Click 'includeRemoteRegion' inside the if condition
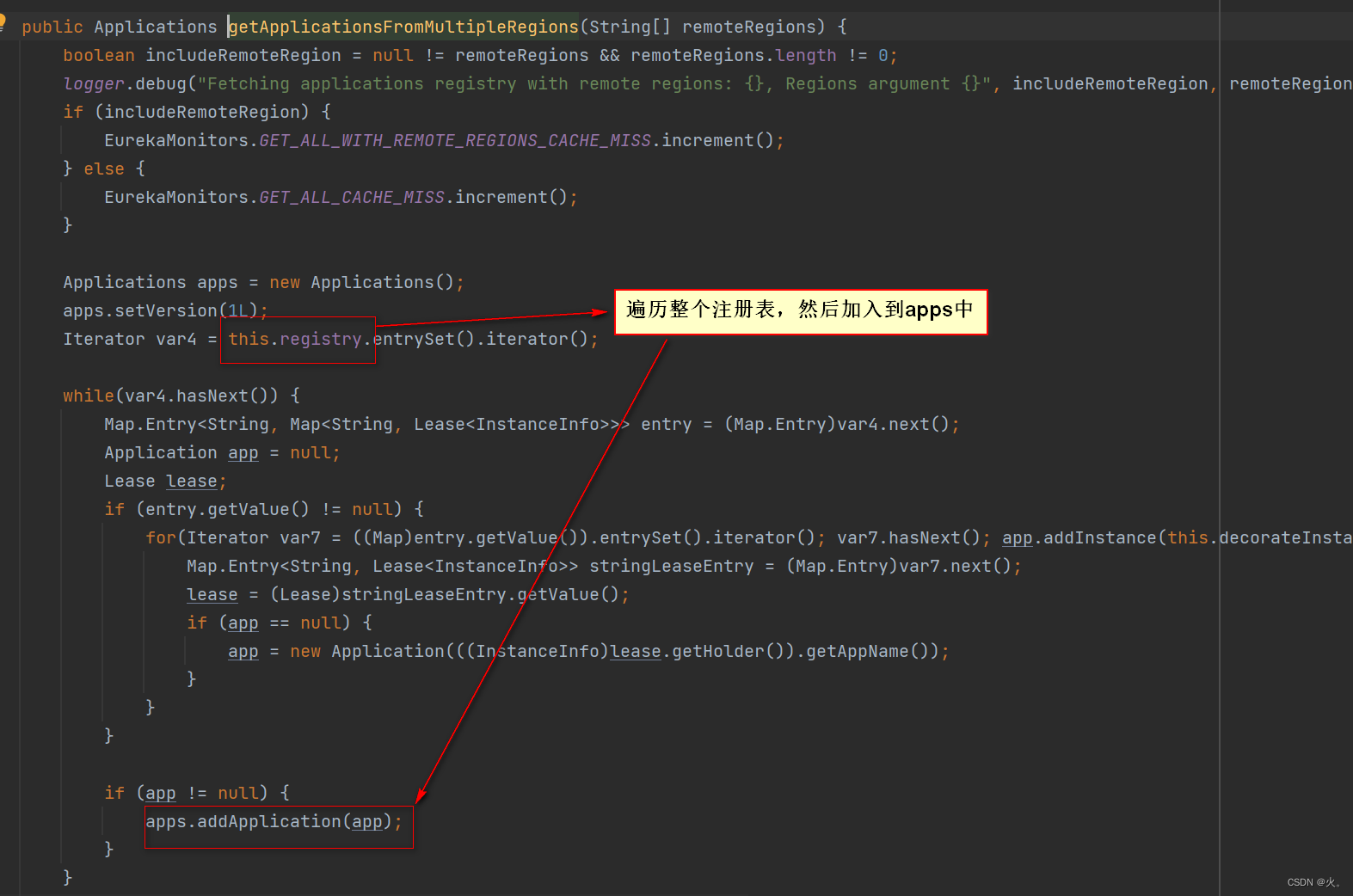The width and height of the screenshot is (1353, 896). [x=202, y=112]
